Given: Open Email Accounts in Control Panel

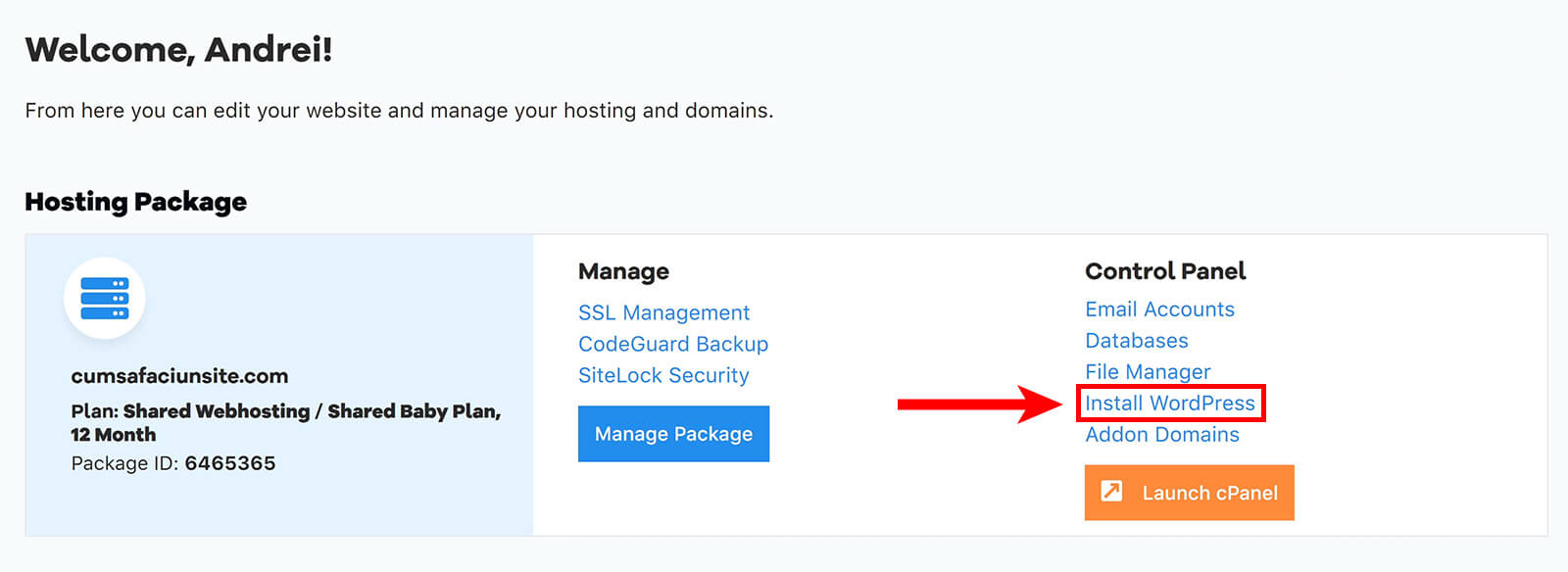Looking at the screenshot, I should point(1159,310).
